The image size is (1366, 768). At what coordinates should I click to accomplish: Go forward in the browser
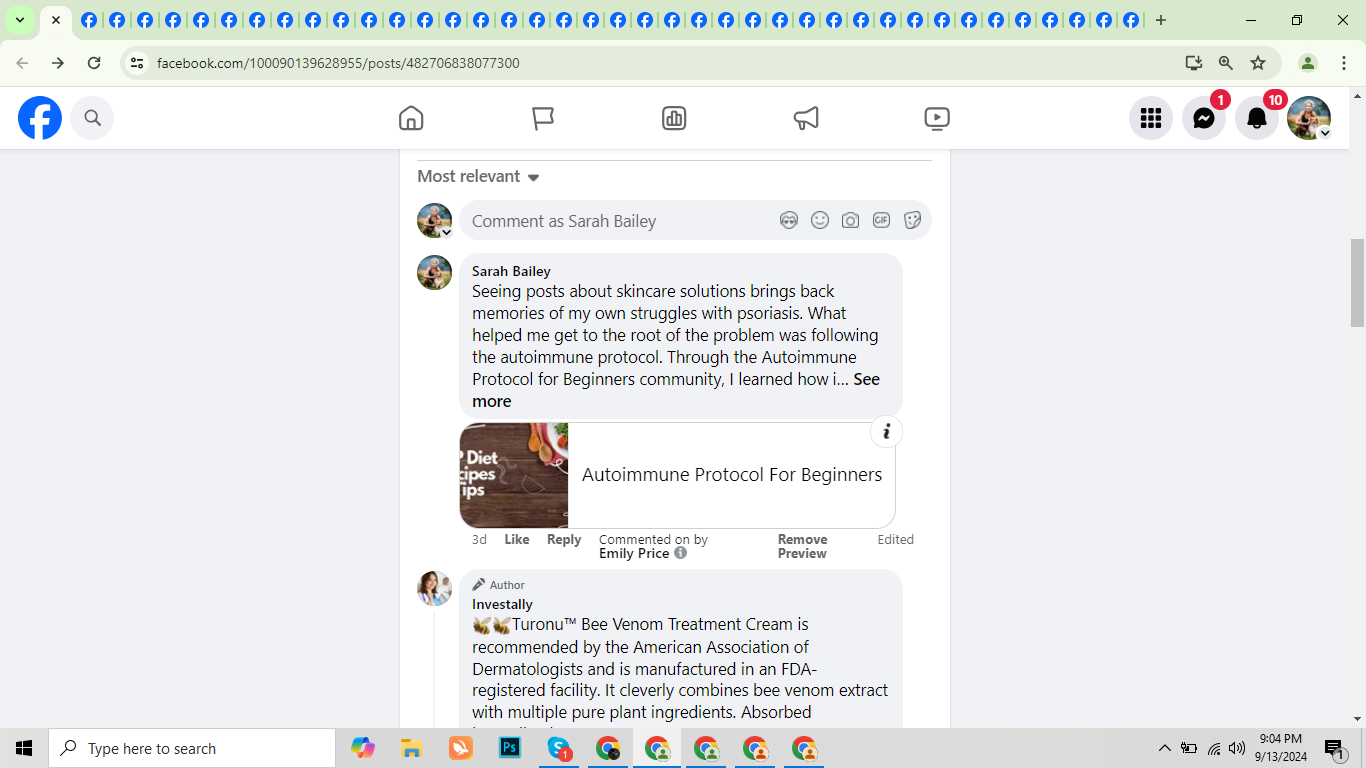(58, 63)
